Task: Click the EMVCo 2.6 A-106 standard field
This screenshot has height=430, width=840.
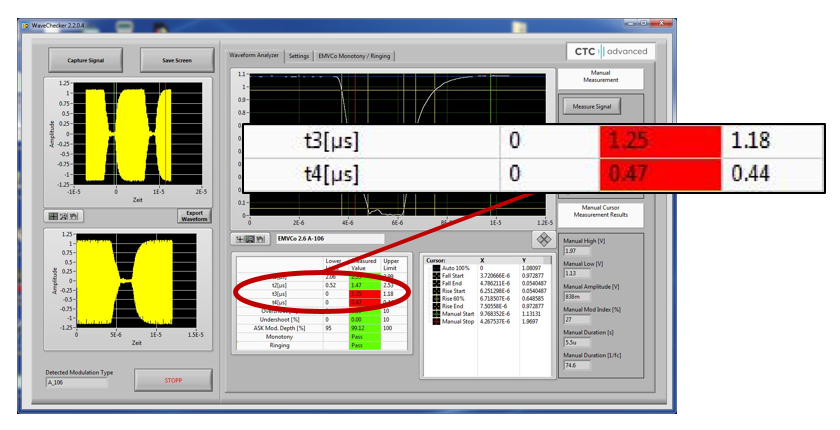Action: 330,239
